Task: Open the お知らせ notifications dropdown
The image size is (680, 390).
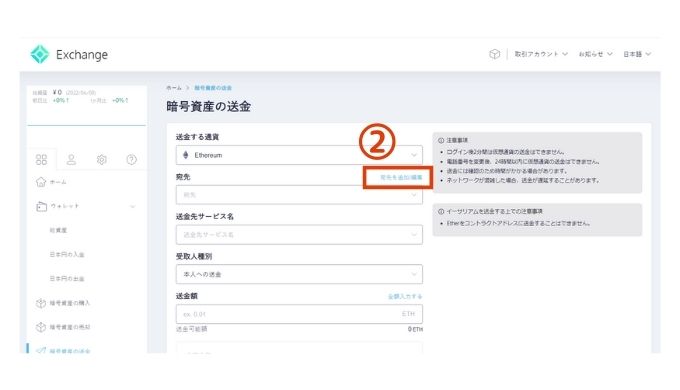Action: click(x=595, y=54)
